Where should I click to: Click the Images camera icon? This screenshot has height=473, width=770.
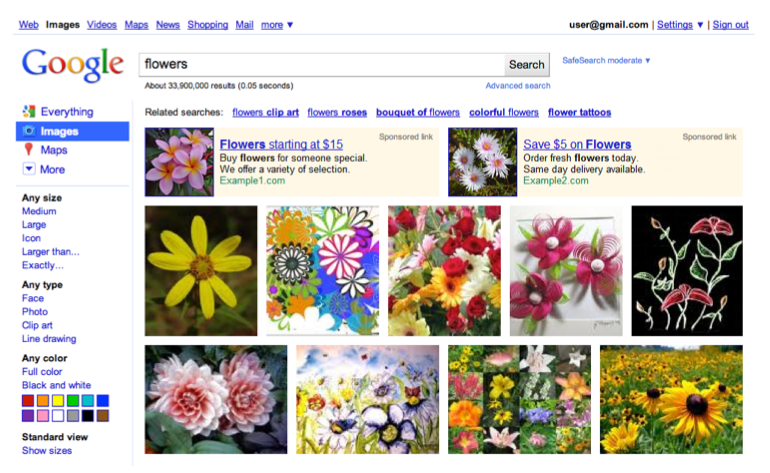29,131
